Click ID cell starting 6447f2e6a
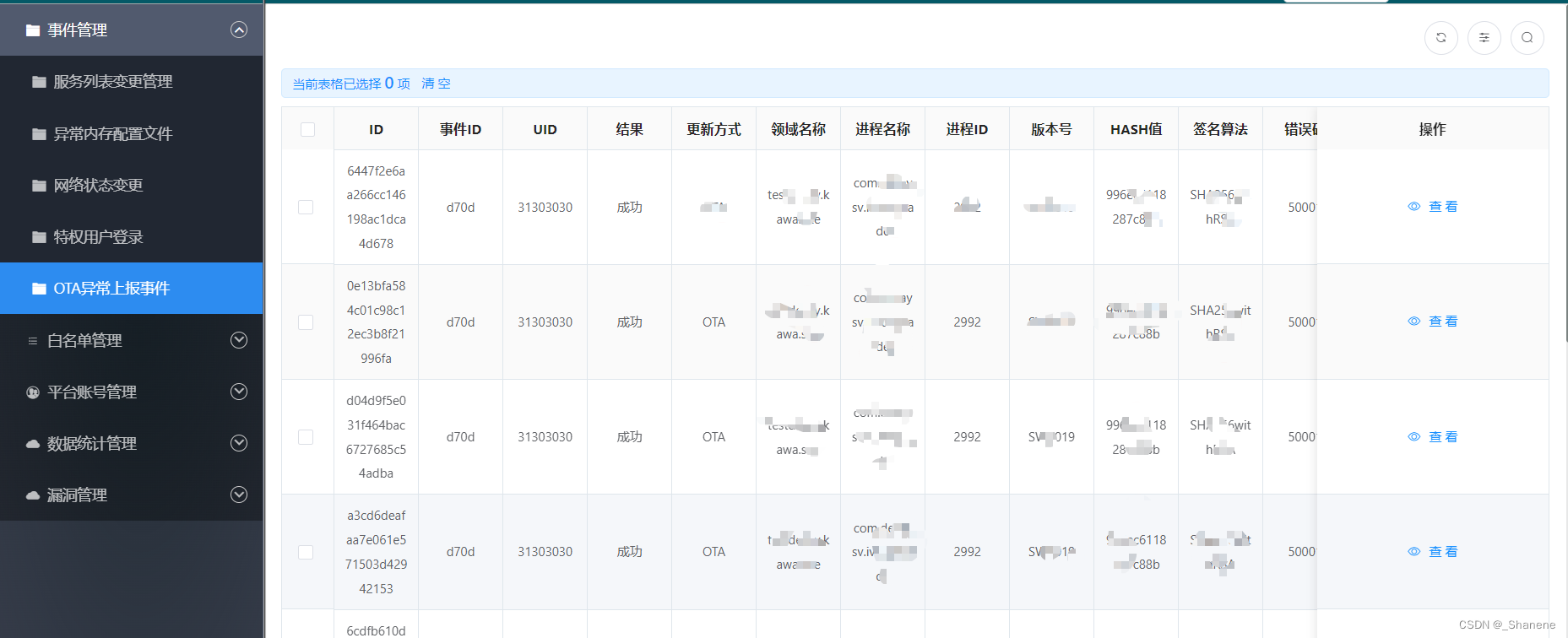 tap(377, 207)
